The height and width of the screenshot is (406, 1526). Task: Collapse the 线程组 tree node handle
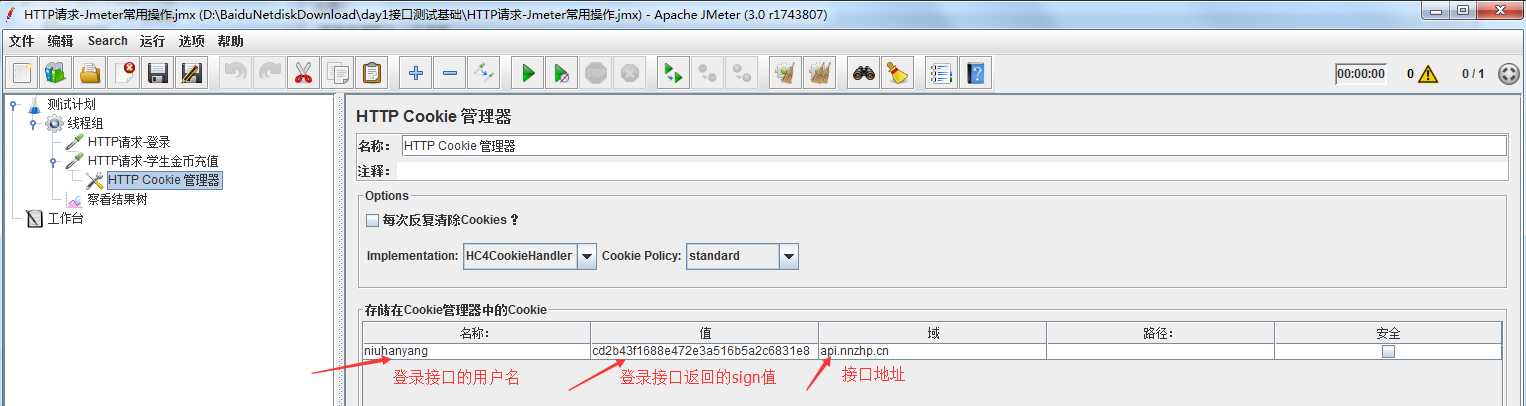pyautogui.click(x=33, y=123)
